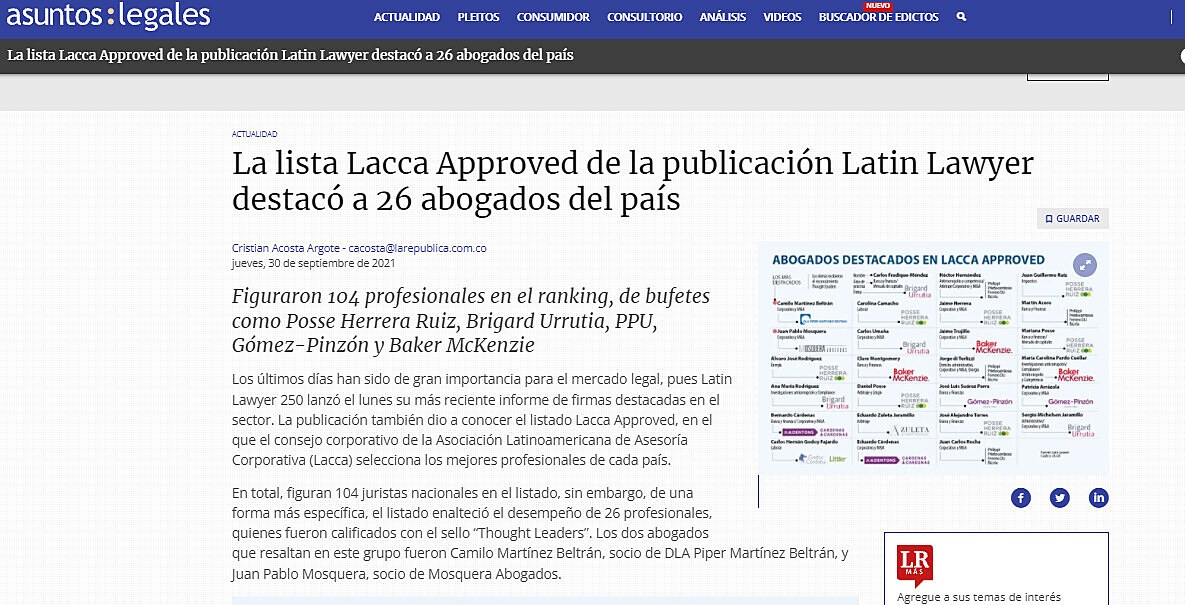Share article on Twitter
Viewport: 1185px width, 605px height.
pos(1060,498)
